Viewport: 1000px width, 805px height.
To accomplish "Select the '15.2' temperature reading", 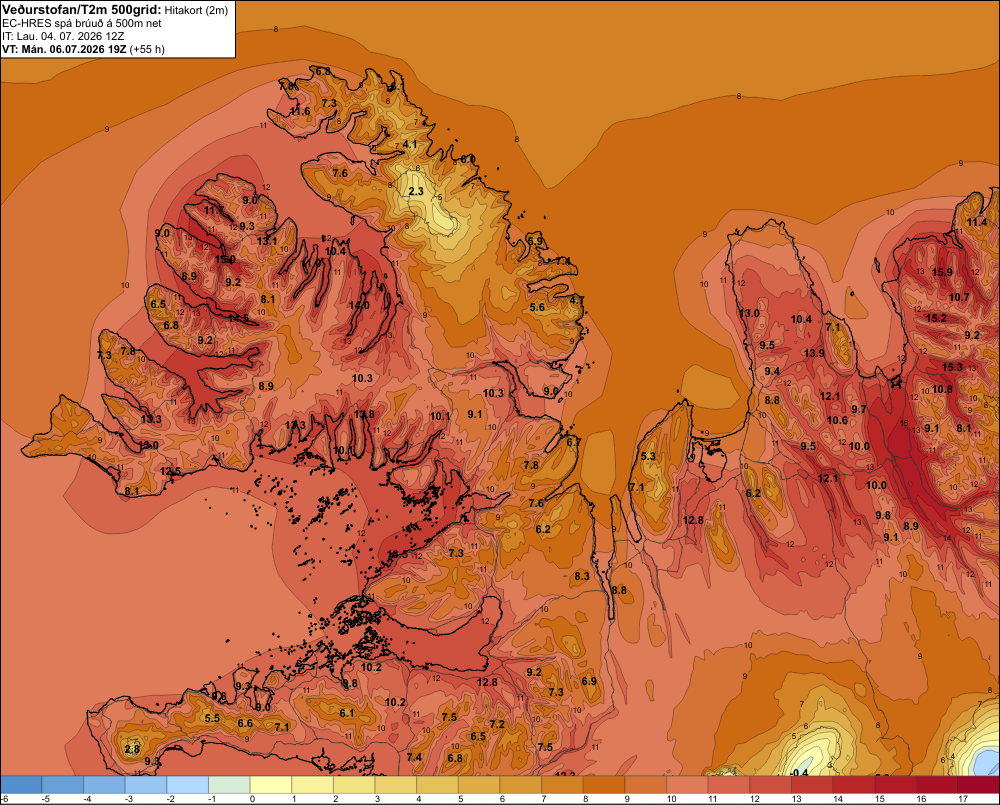I will [x=936, y=318].
